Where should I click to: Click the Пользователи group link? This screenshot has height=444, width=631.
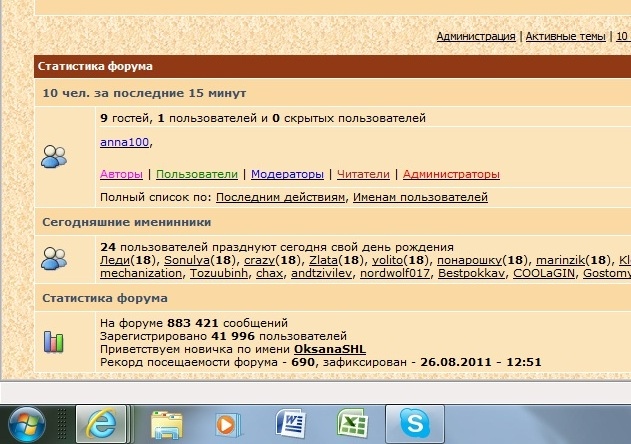coord(197,174)
